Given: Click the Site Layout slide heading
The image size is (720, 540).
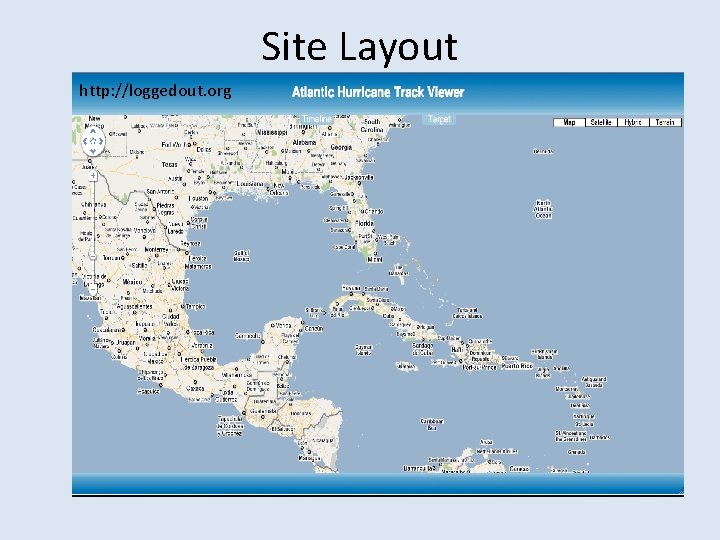Looking at the screenshot, I should [x=360, y=46].
